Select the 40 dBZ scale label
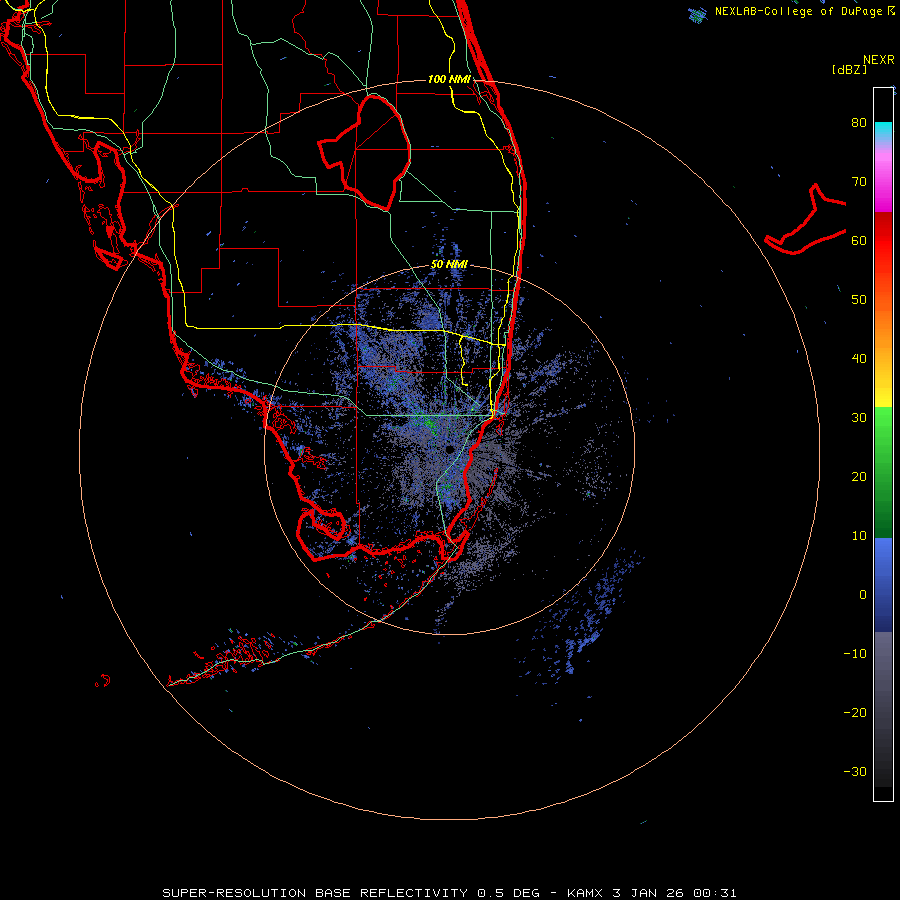The image size is (900, 900). 859,359
